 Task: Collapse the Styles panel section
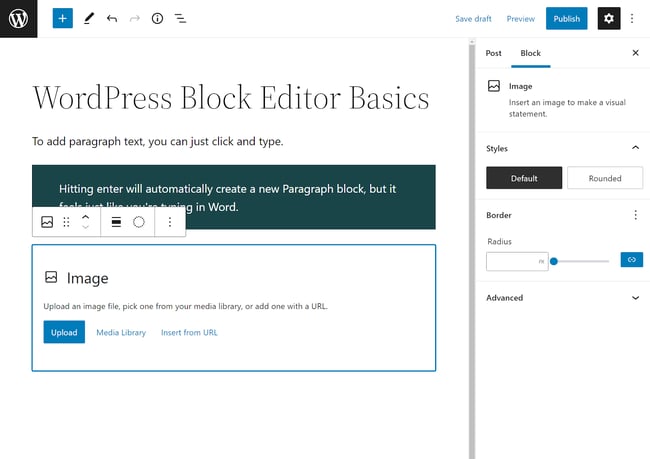tap(635, 148)
